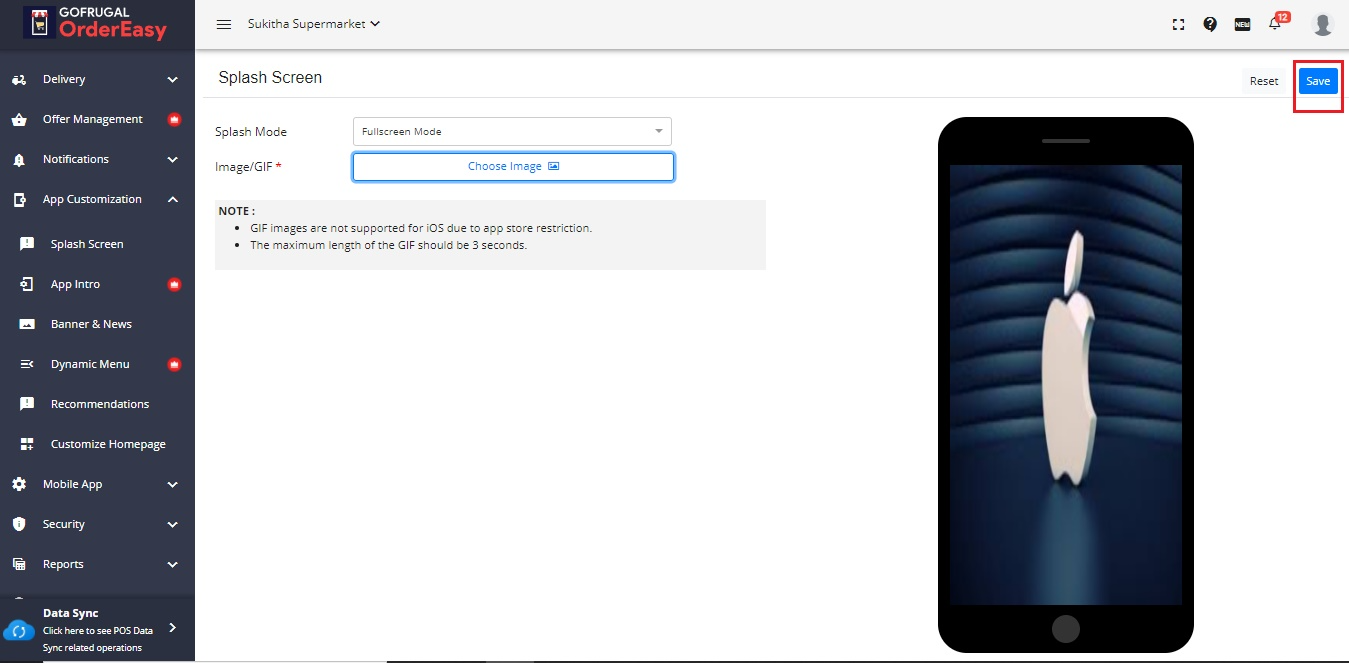Click the Reset button
The width and height of the screenshot is (1349, 663).
pyautogui.click(x=1264, y=81)
